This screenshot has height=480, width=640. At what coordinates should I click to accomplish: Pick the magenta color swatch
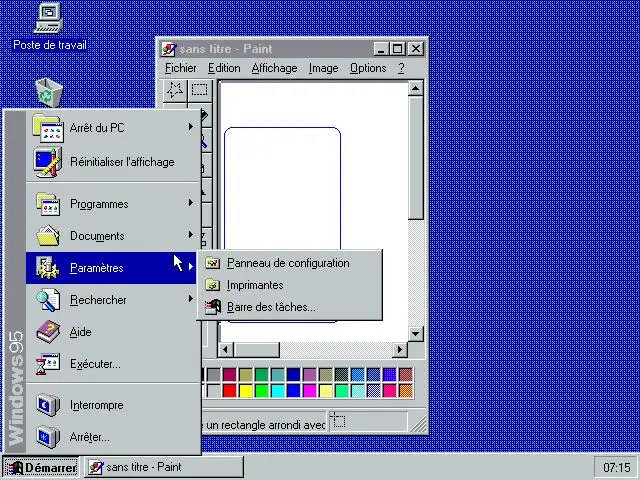[309, 391]
